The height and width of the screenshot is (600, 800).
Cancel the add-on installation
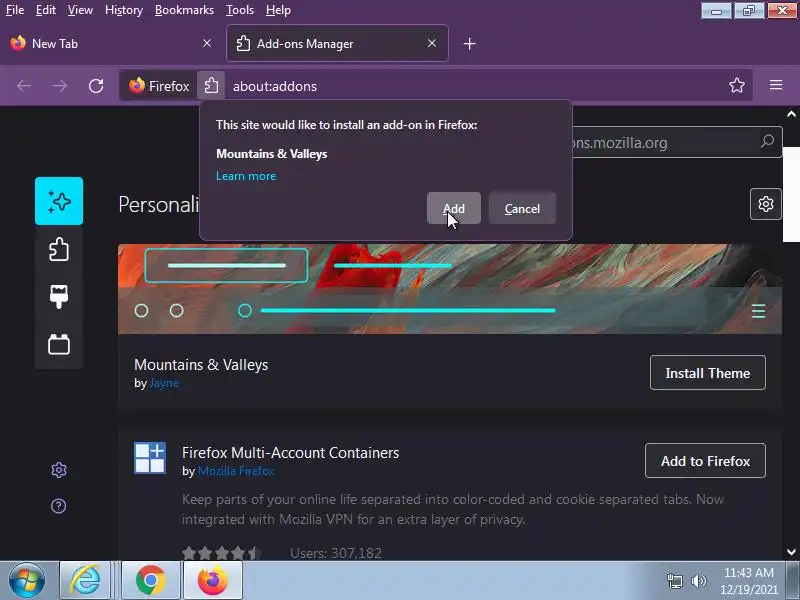pos(522,208)
